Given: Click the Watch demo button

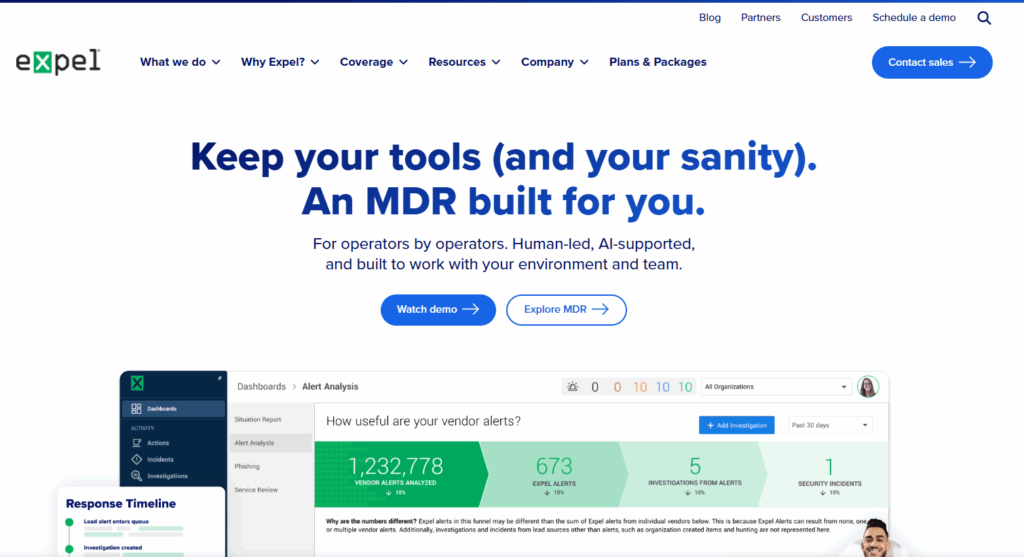Looking at the screenshot, I should tap(438, 310).
